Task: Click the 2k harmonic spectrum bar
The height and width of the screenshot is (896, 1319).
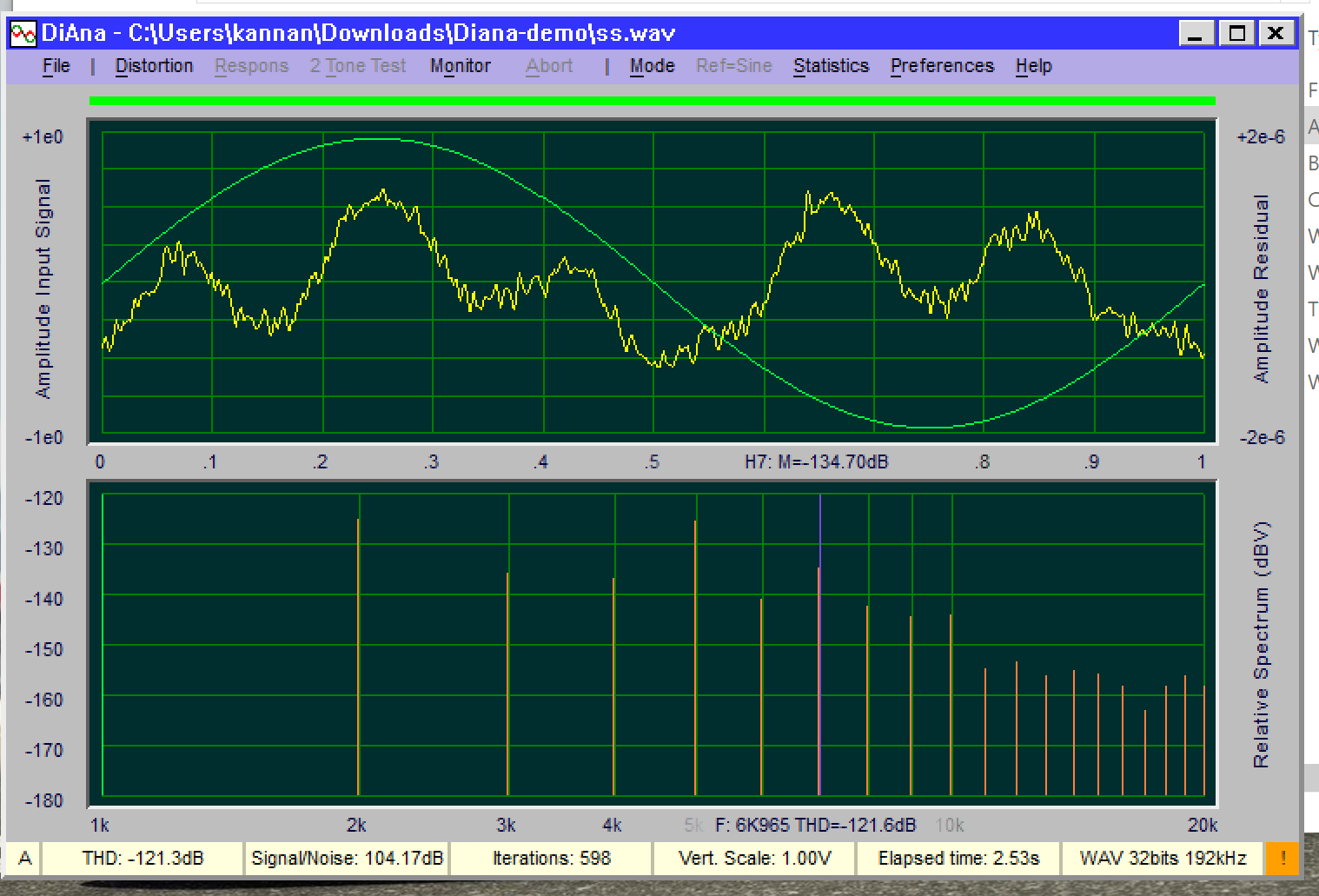Action: point(358,657)
